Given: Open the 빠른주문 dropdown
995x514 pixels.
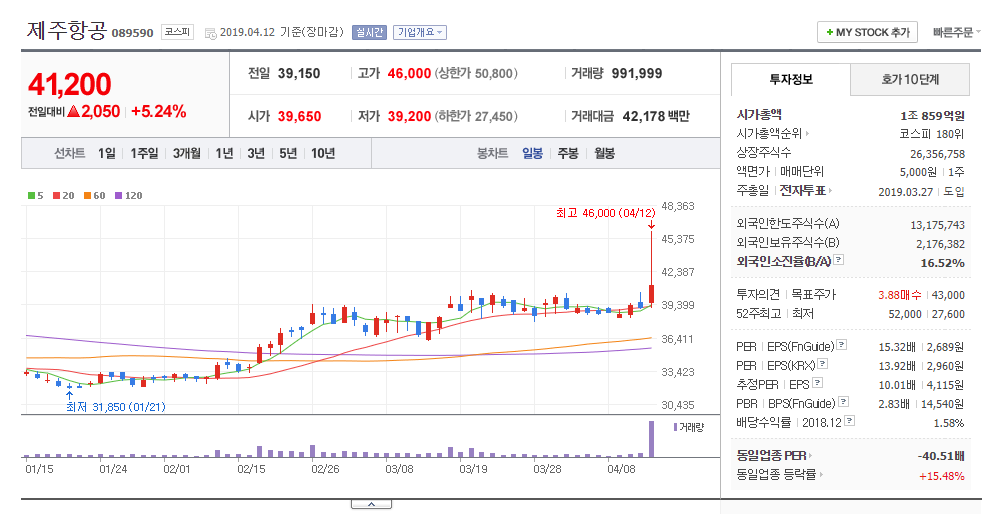Looking at the screenshot, I should (956, 32).
